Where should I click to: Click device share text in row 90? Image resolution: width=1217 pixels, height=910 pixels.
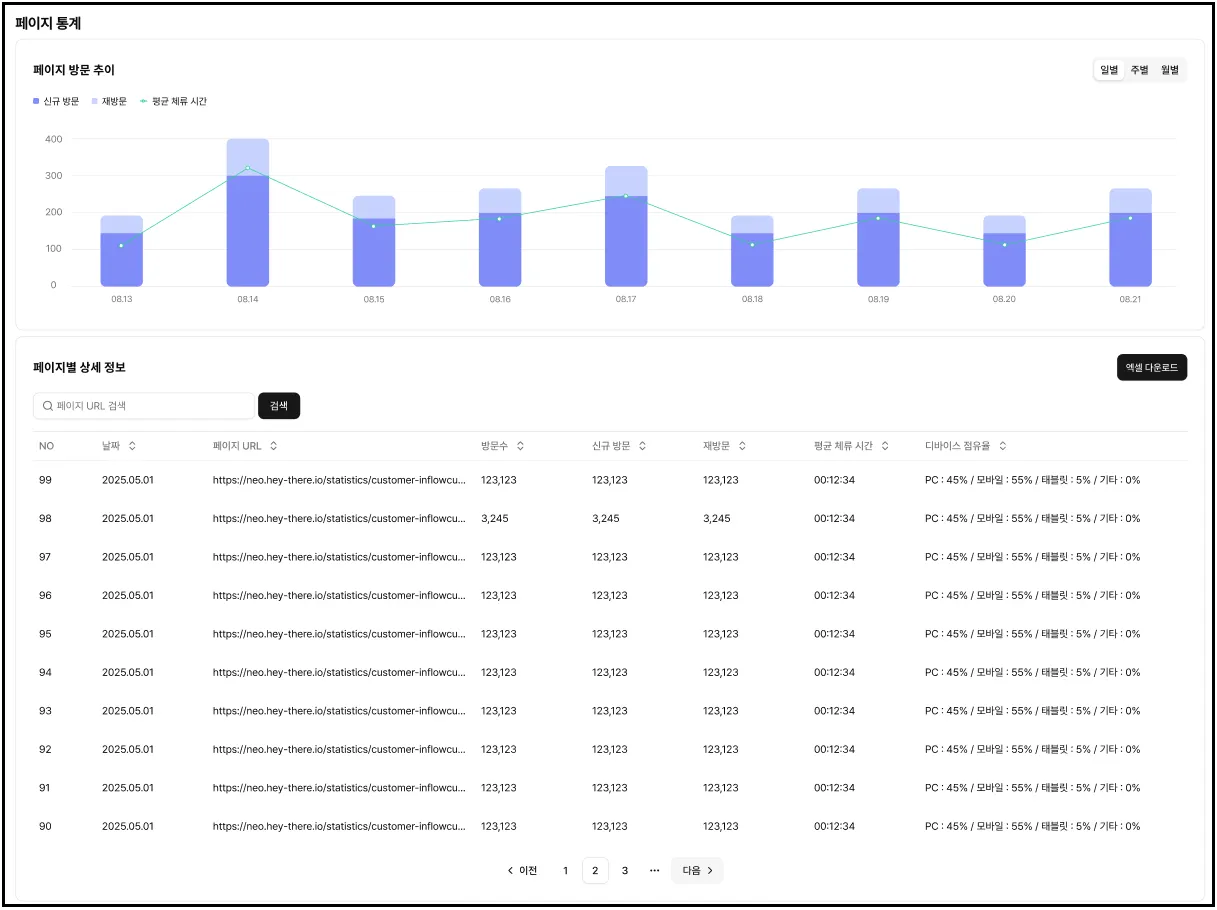[x=1033, y=827]
